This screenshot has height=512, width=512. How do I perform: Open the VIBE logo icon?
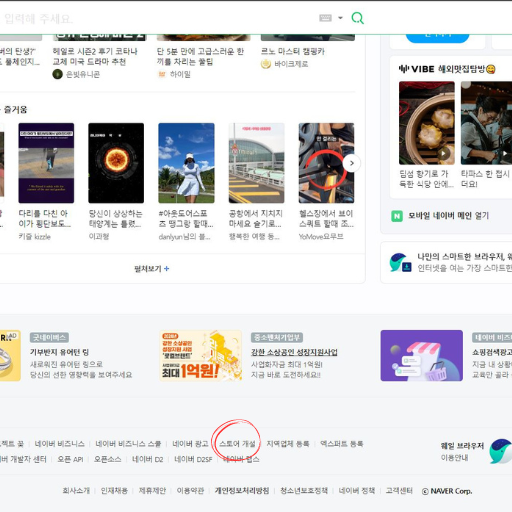(x=417, y=69)
